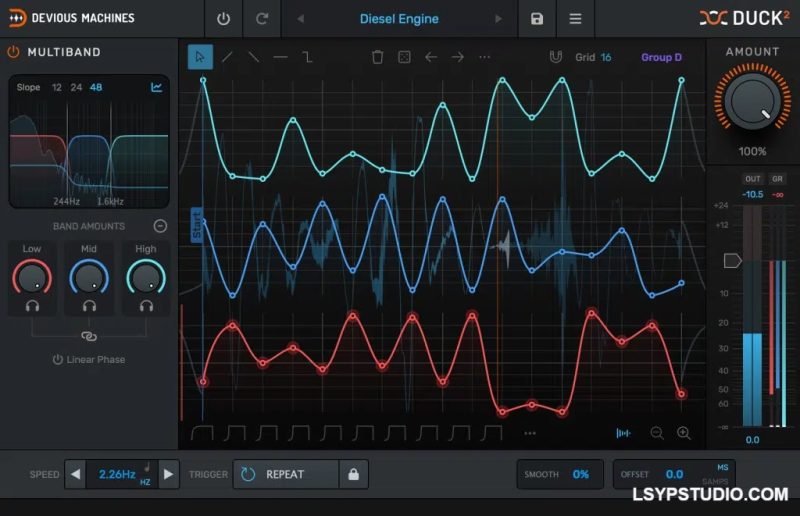Open the Diesel Engine preset list
Viewport: 800px width, 516px height.
click(398, 19)
